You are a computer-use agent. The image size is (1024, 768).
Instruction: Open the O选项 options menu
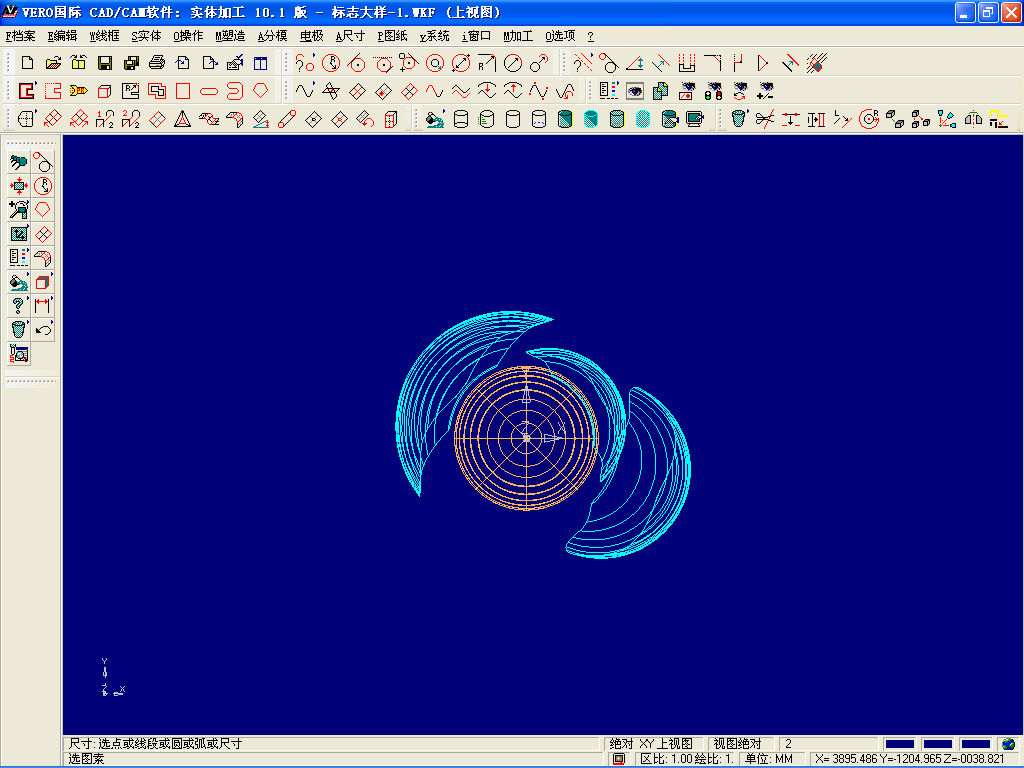(560, 36)
